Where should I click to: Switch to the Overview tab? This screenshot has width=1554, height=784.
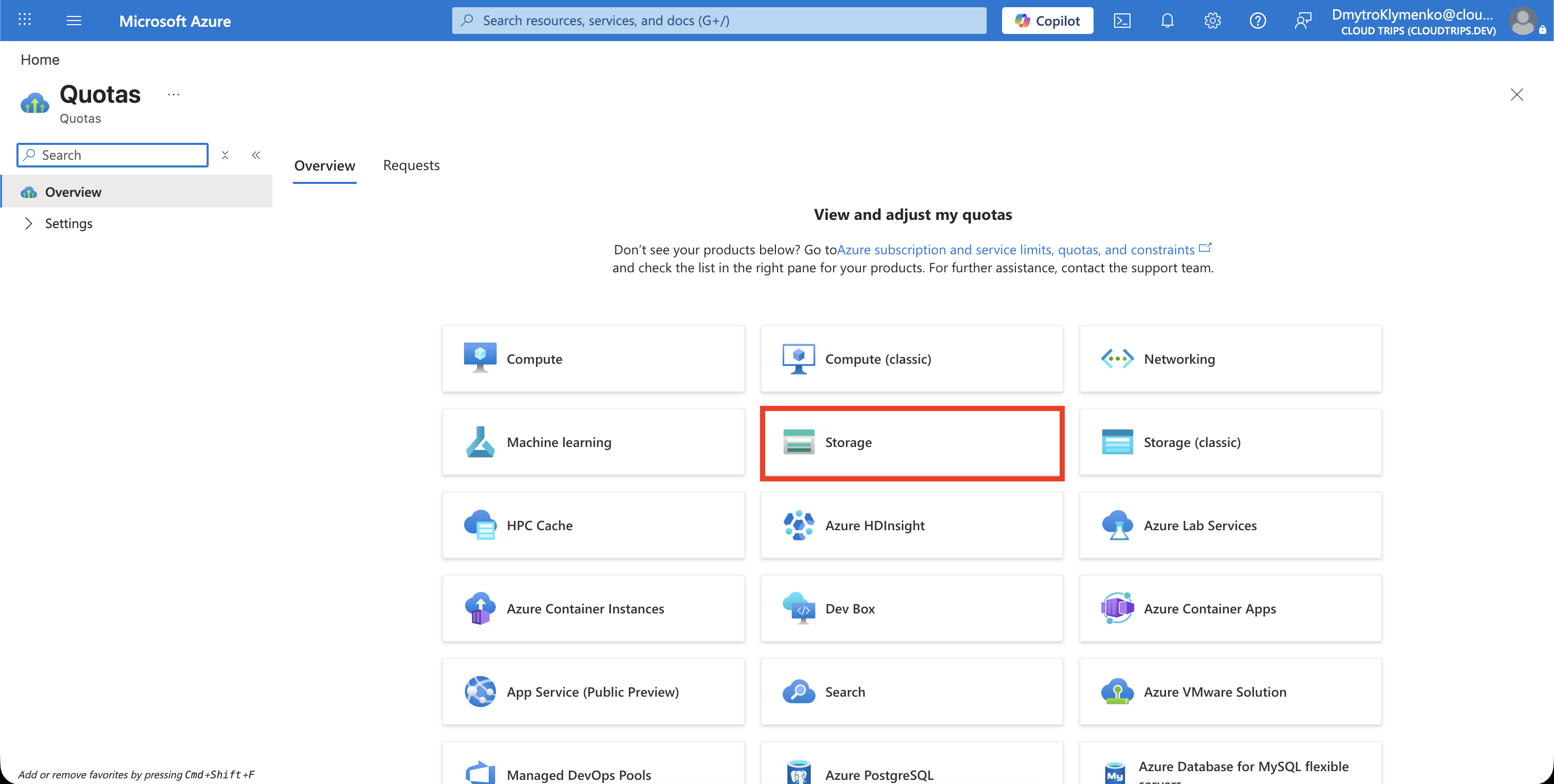325,166
